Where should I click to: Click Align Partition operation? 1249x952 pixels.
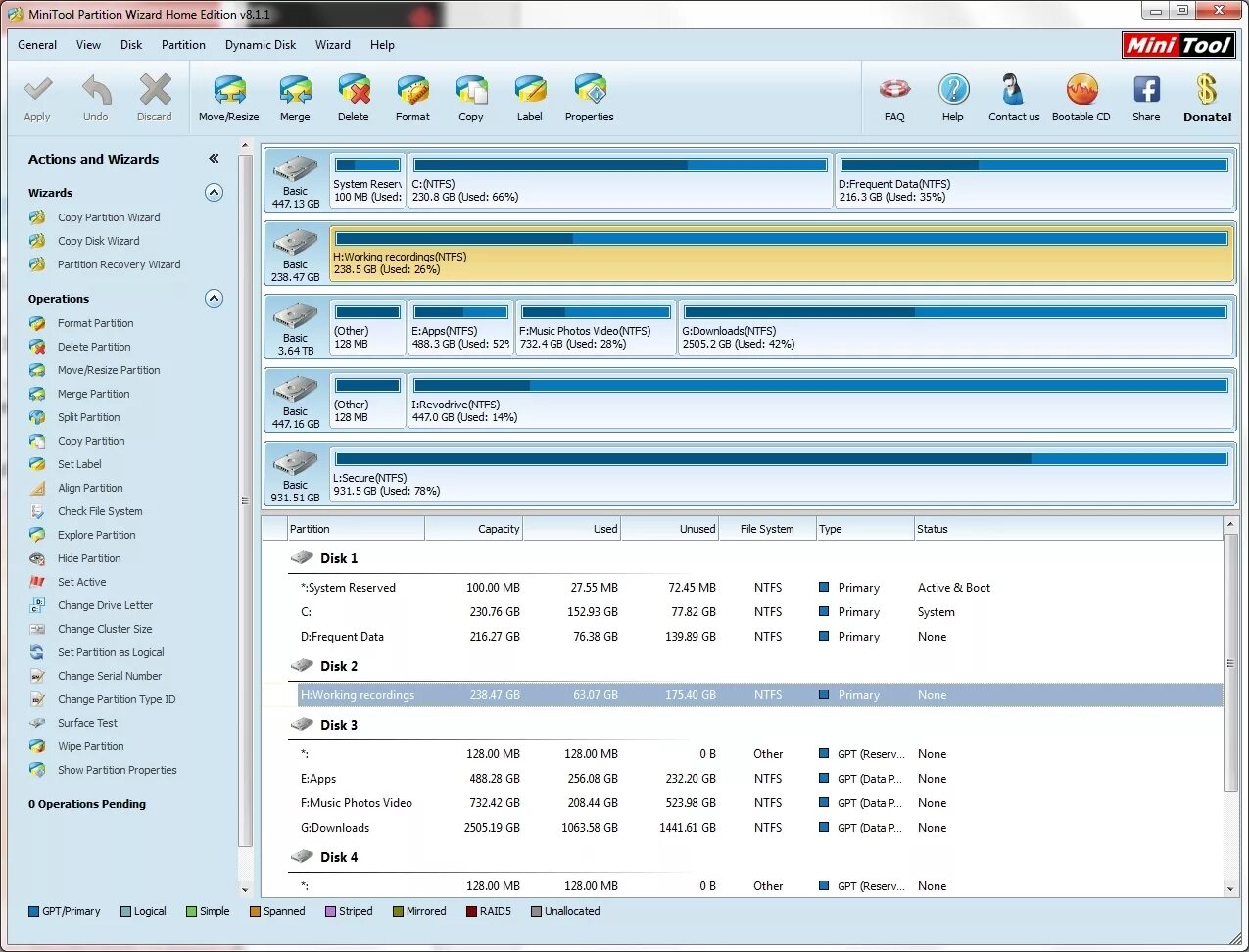tap(90, 488)
